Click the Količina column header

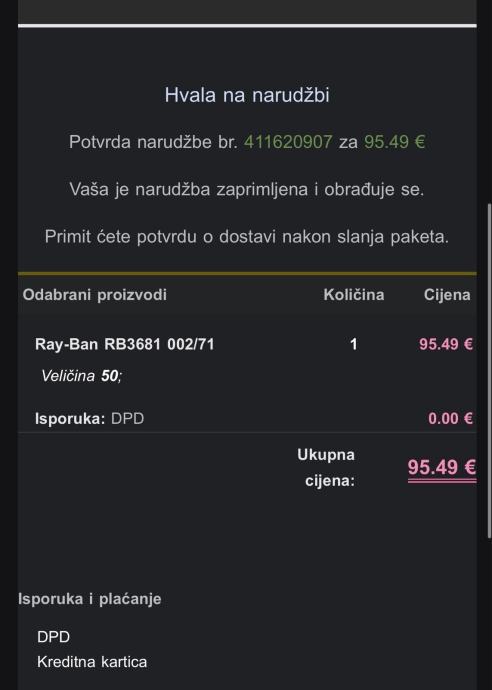[x=354, y=295]
